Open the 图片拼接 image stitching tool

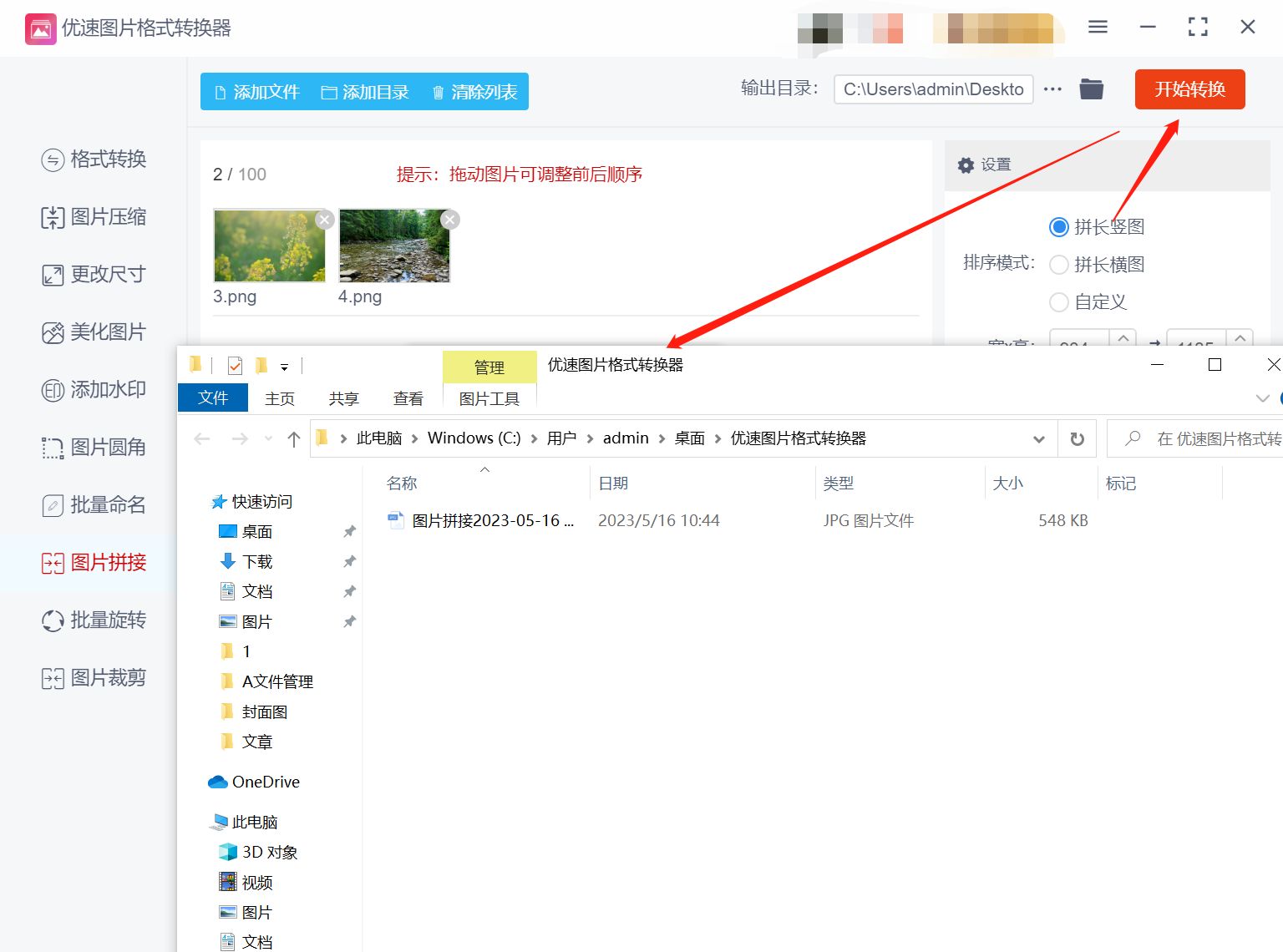(x=94, y=563)
